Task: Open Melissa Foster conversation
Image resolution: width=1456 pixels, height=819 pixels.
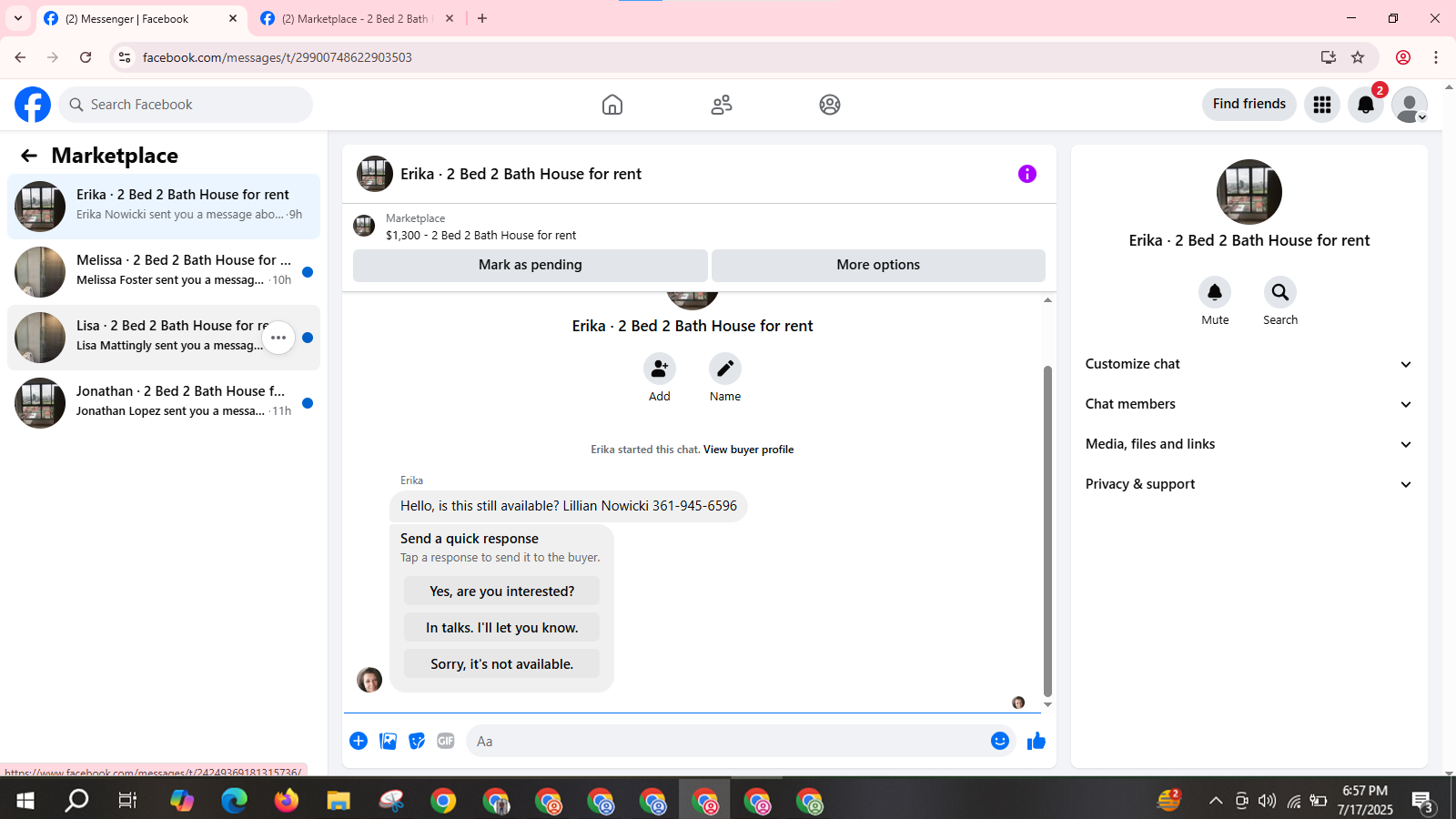Action: tap(164, 272)
